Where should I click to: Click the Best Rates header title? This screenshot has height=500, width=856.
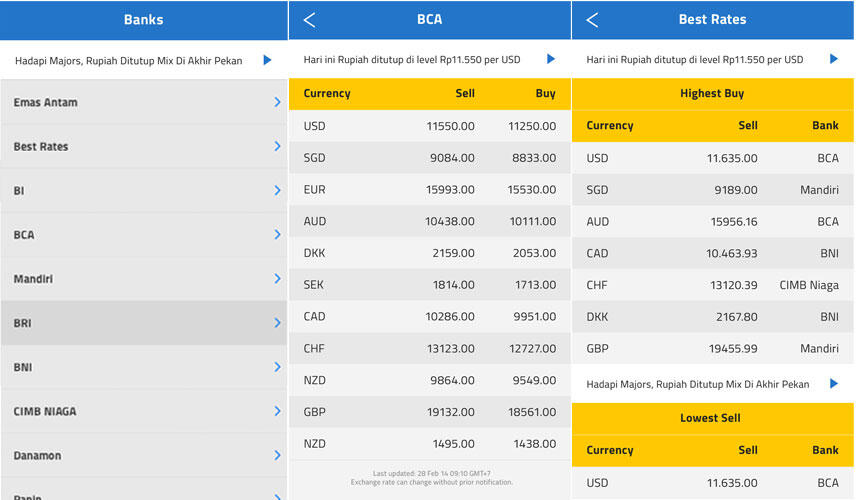click(712, 20)
